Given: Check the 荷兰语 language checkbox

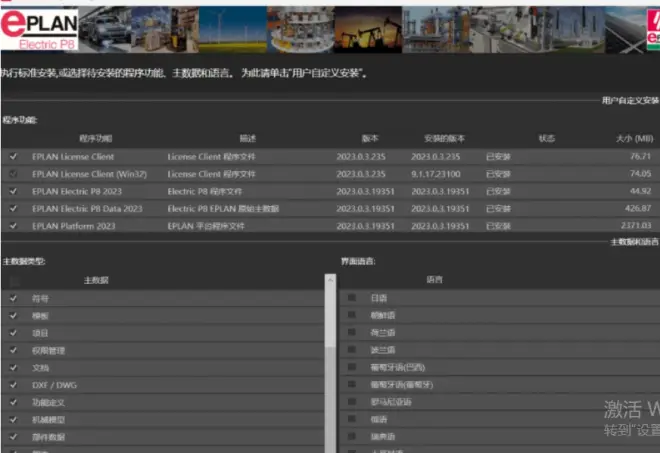Looking at the screenshot, I should coord(352,333).
